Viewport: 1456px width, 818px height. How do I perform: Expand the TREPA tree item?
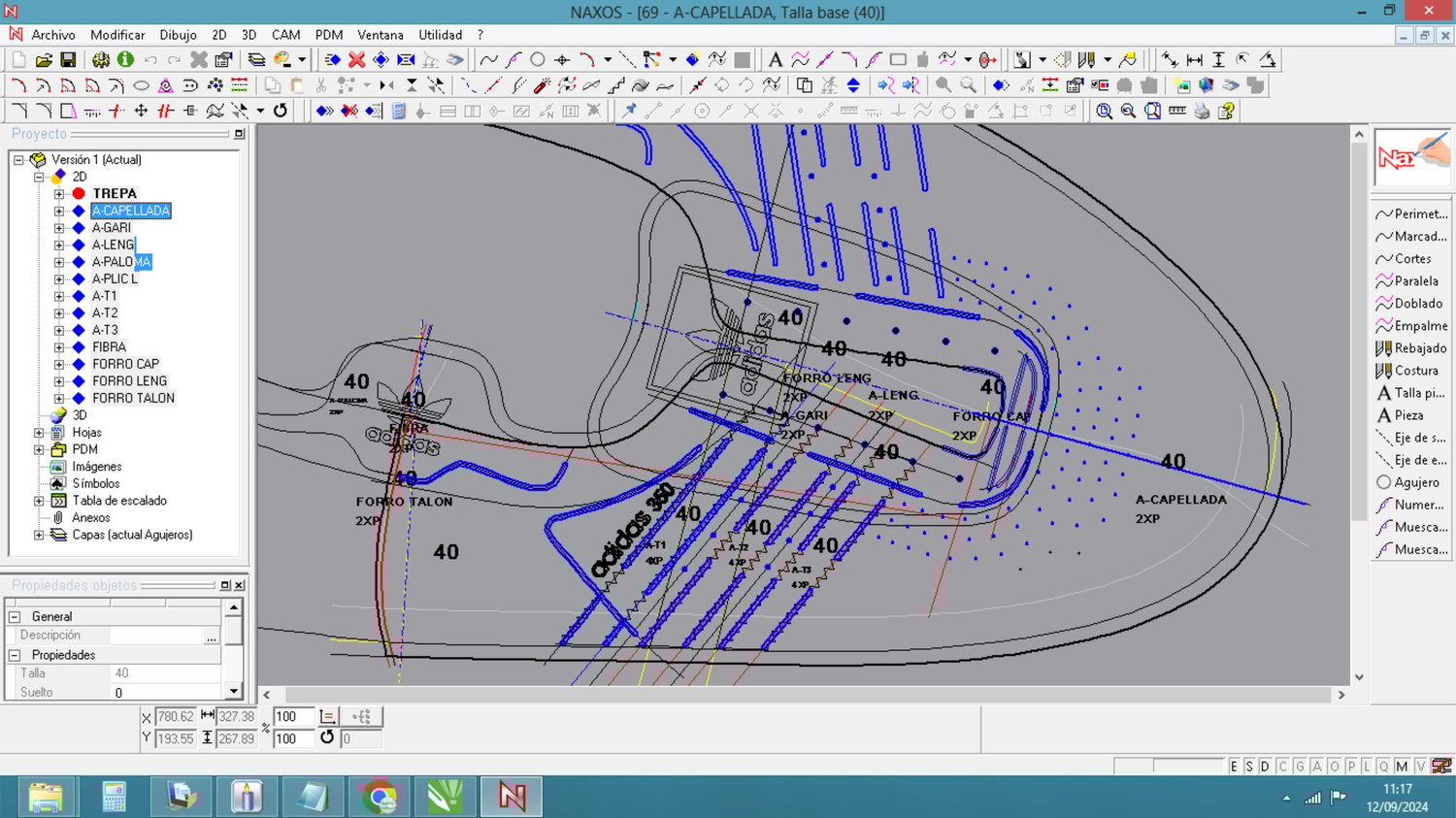coord(59,194)
